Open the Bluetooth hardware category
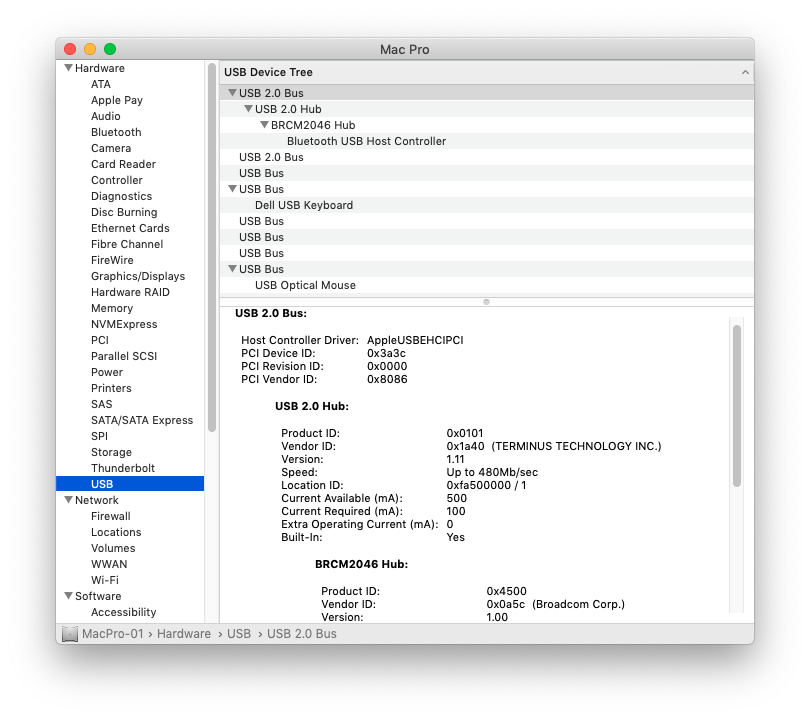The image size is (810, 718). coord(116,132)
